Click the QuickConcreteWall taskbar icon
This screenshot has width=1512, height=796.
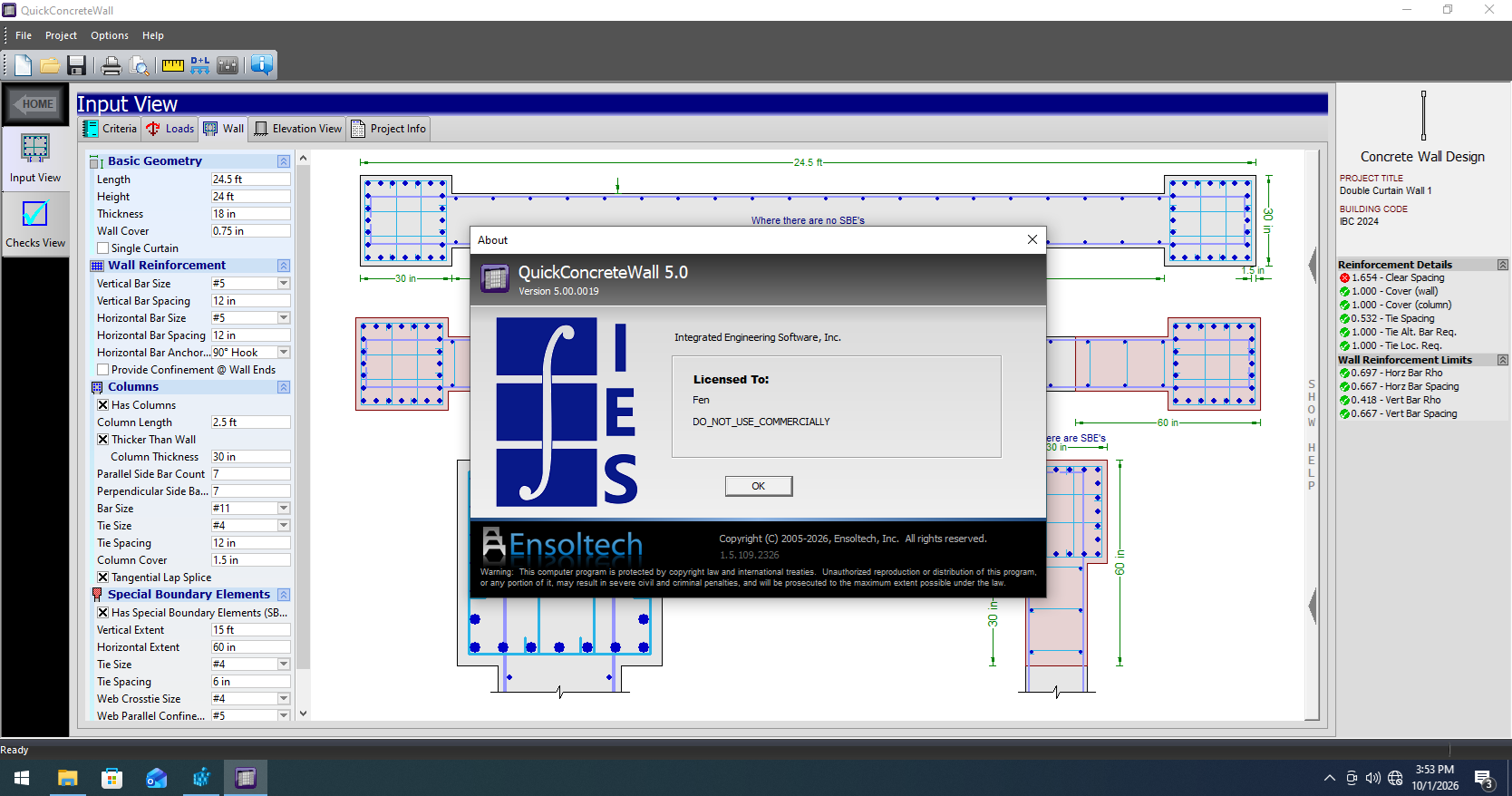pos(246,778)
